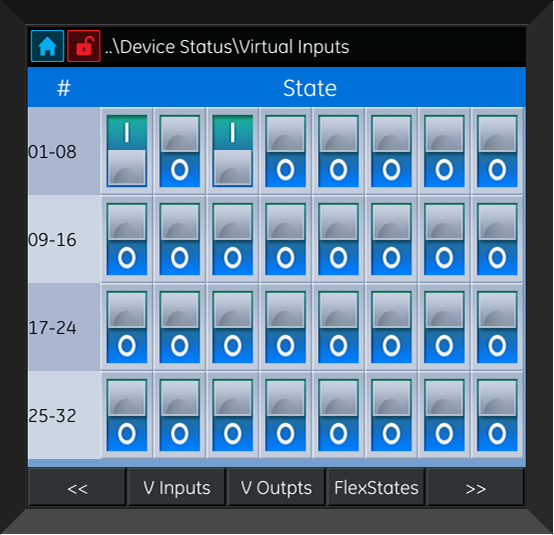This screenshot has height=535, width=554.
Task: Switch on virtual input 27
Action: pos(232,415)
